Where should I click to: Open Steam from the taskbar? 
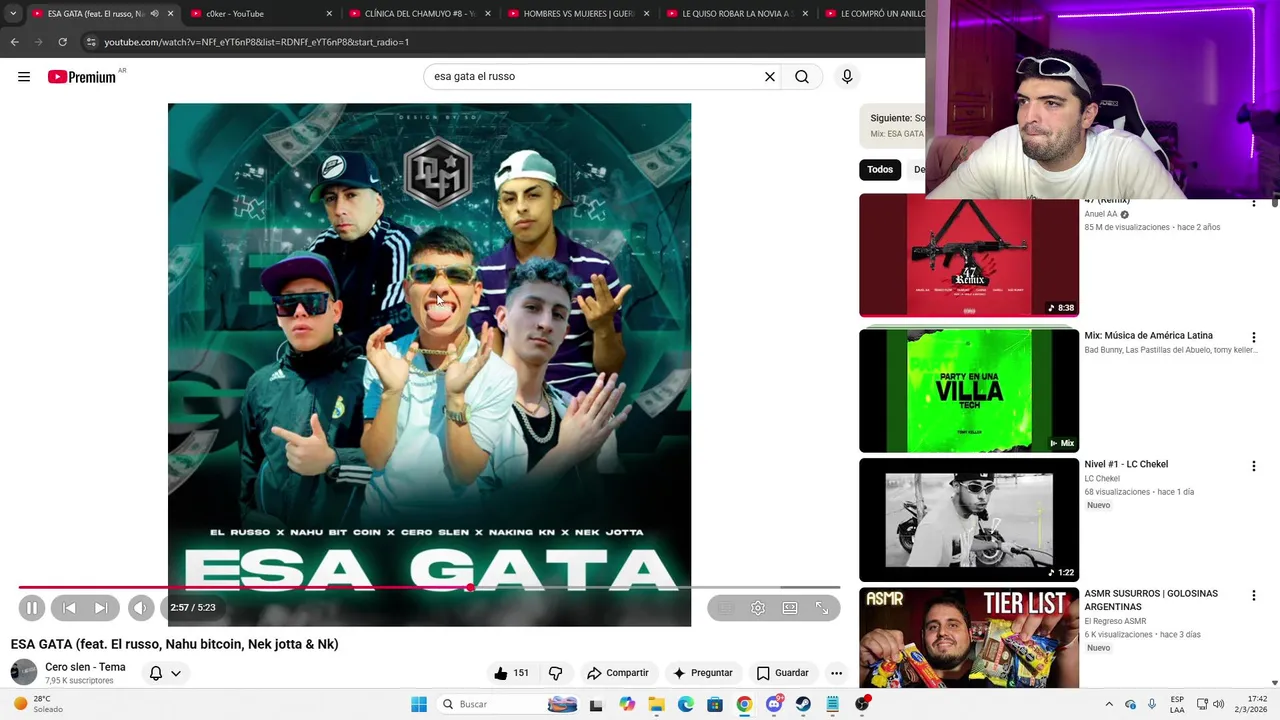[803, 704]
